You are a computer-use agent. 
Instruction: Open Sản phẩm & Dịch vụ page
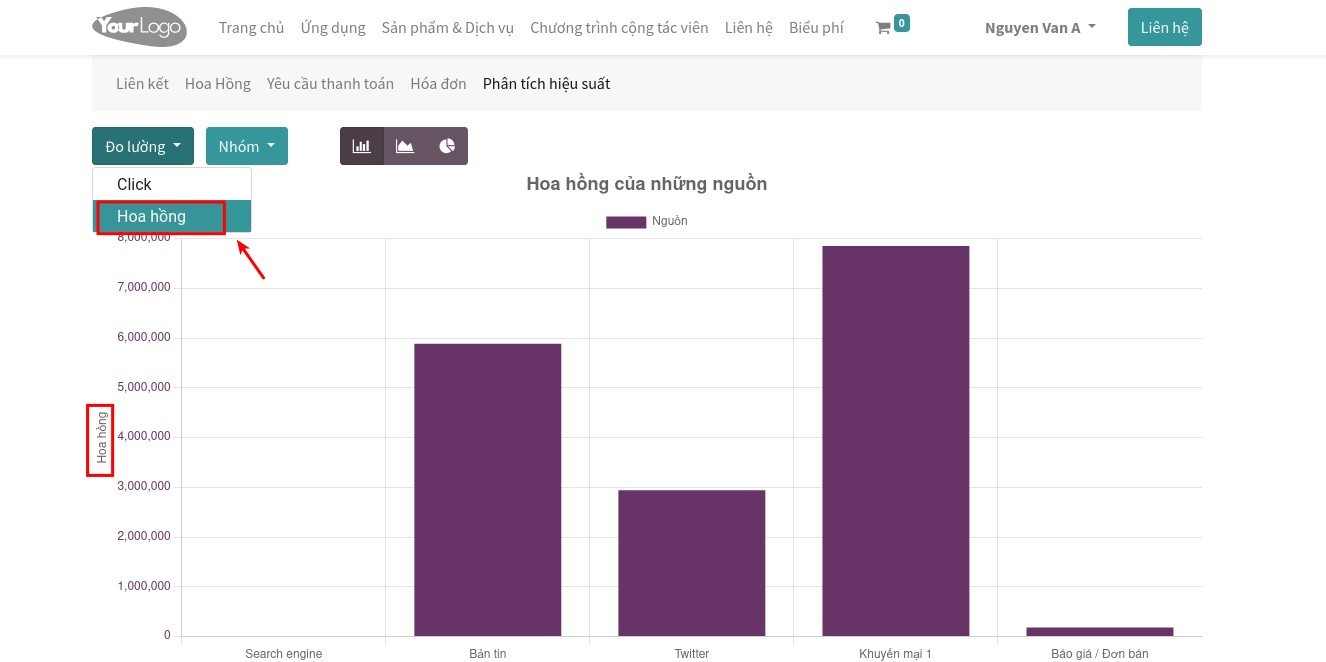coord(448,28)
